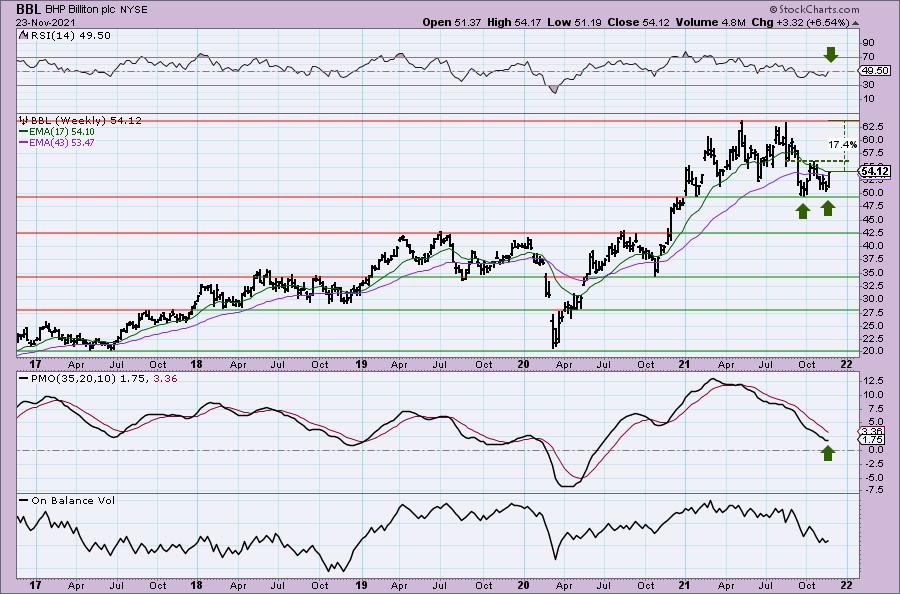Click the black line swatch before PMO legend
The height and width of the screenshot is (594, 900).
click(x=24, y=379)
